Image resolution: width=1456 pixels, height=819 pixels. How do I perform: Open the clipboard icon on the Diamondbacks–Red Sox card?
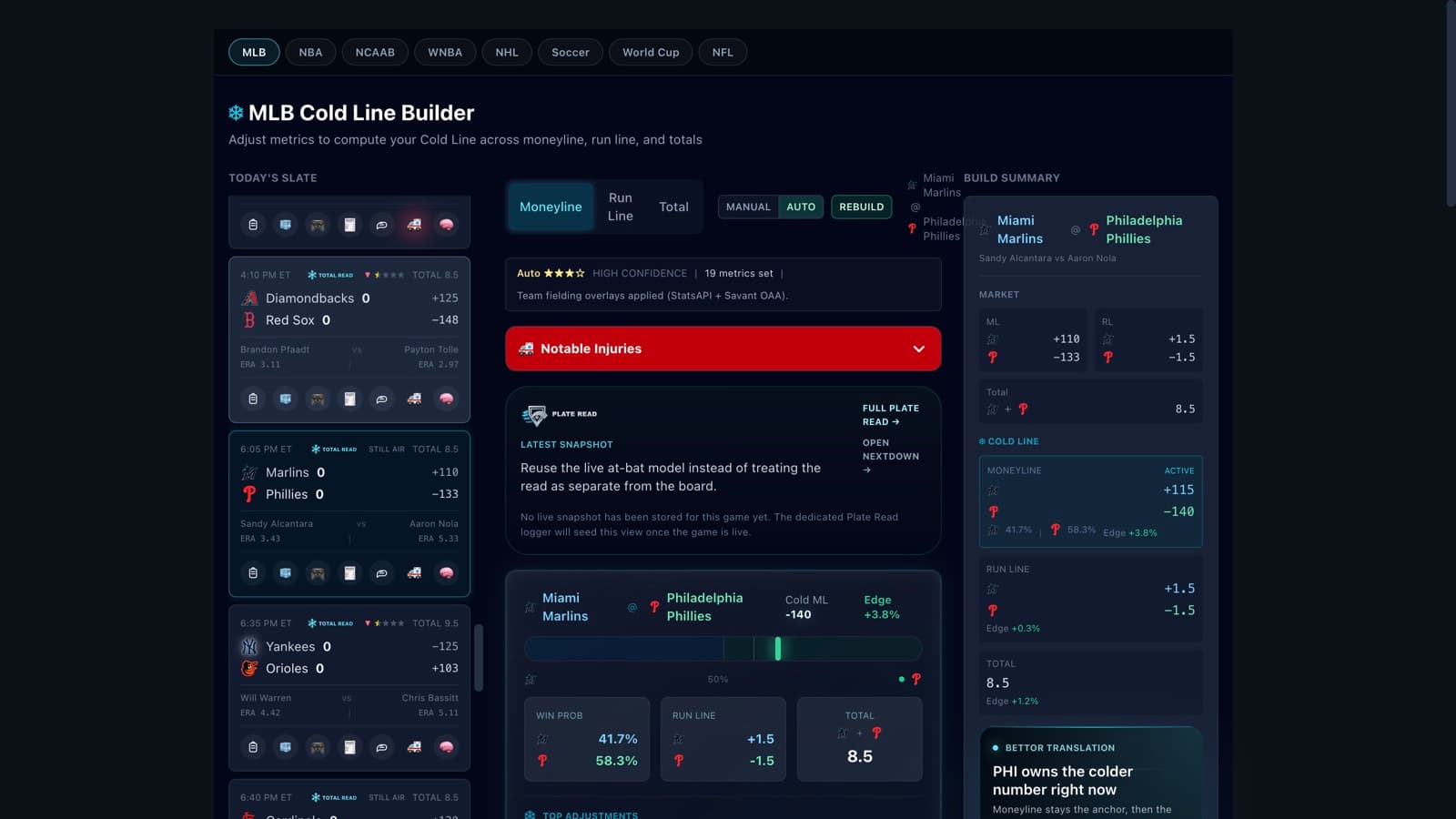click(253, 399)
